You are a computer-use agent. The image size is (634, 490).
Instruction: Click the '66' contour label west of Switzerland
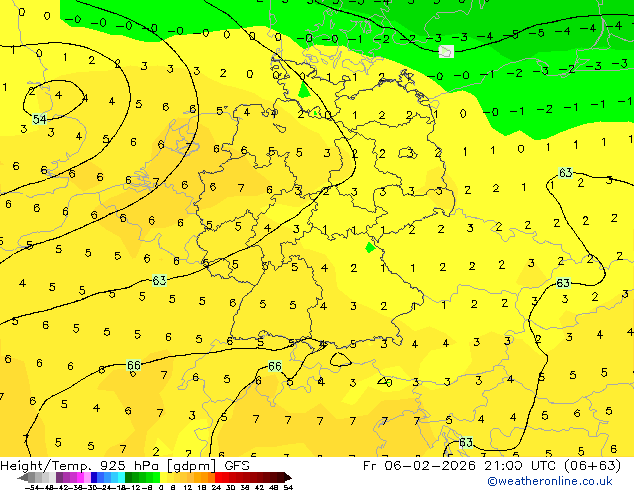[134, 365]
